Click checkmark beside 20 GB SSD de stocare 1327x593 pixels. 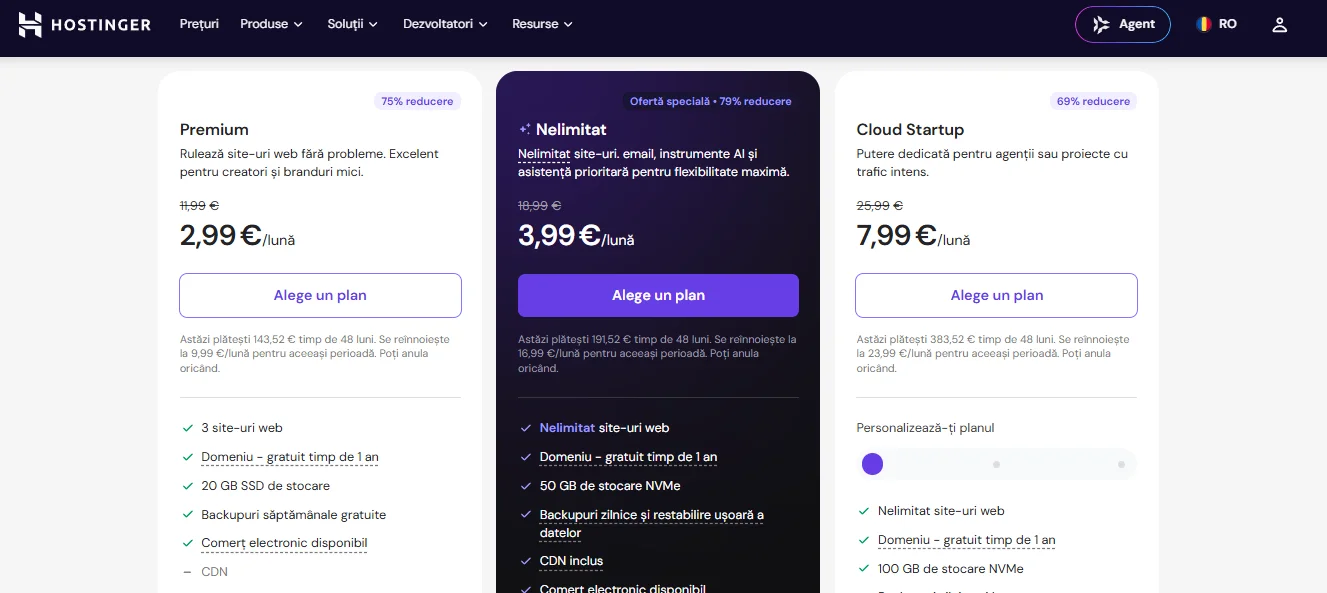coord(187,486)
